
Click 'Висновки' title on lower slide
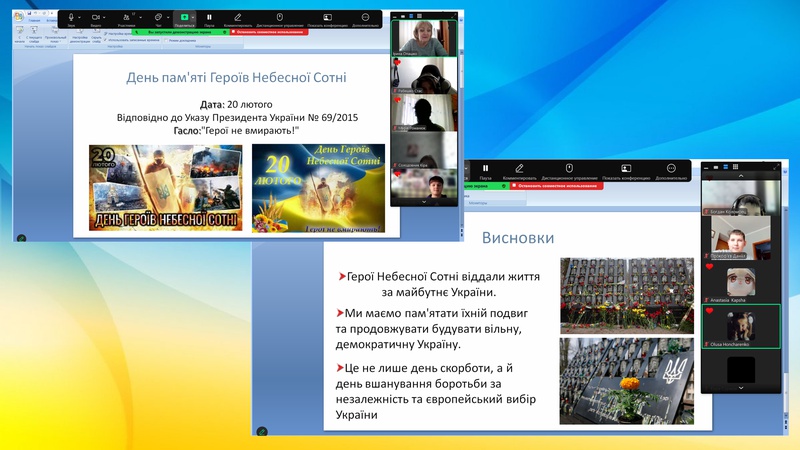518,238
